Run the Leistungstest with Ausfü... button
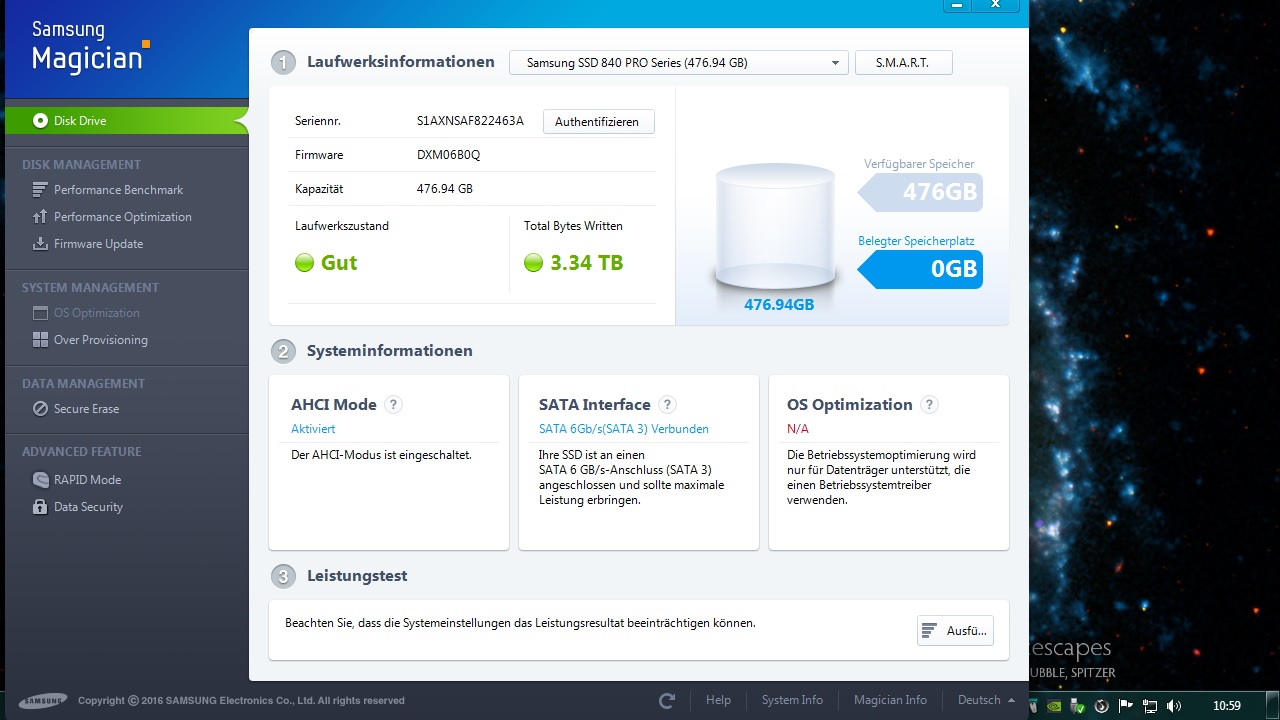The image size is (1280, 720). point(955,630)
